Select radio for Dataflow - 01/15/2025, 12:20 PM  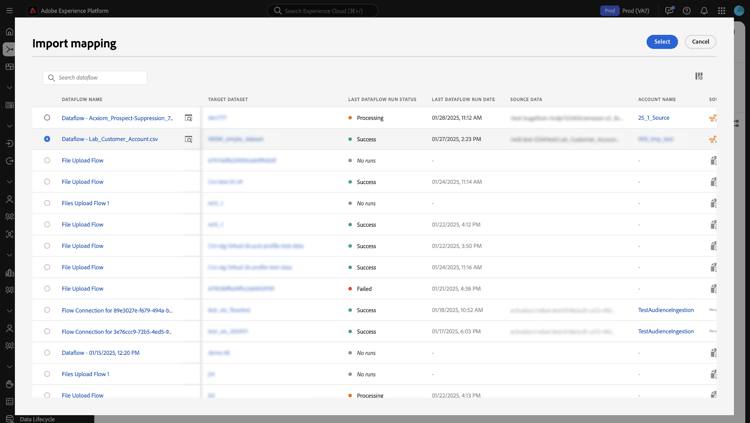click(47, 353)
